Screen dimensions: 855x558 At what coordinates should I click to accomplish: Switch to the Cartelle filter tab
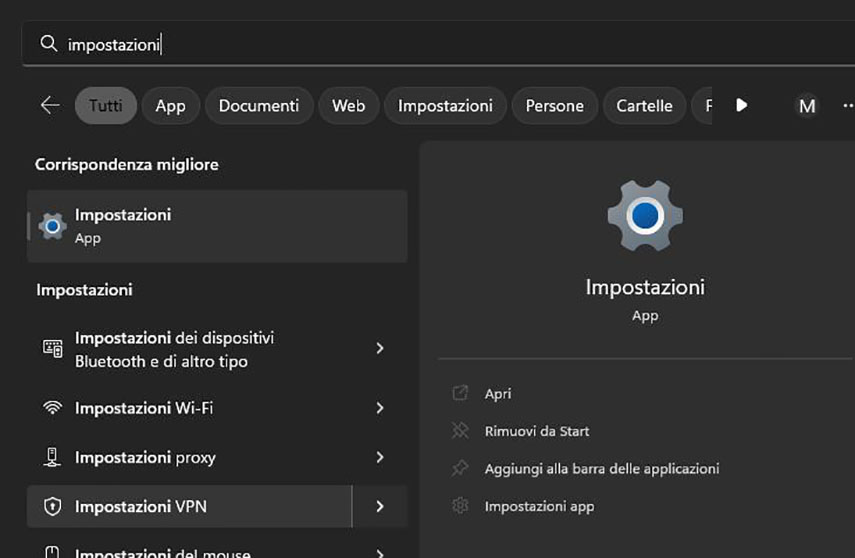click(x=644, y=105)
